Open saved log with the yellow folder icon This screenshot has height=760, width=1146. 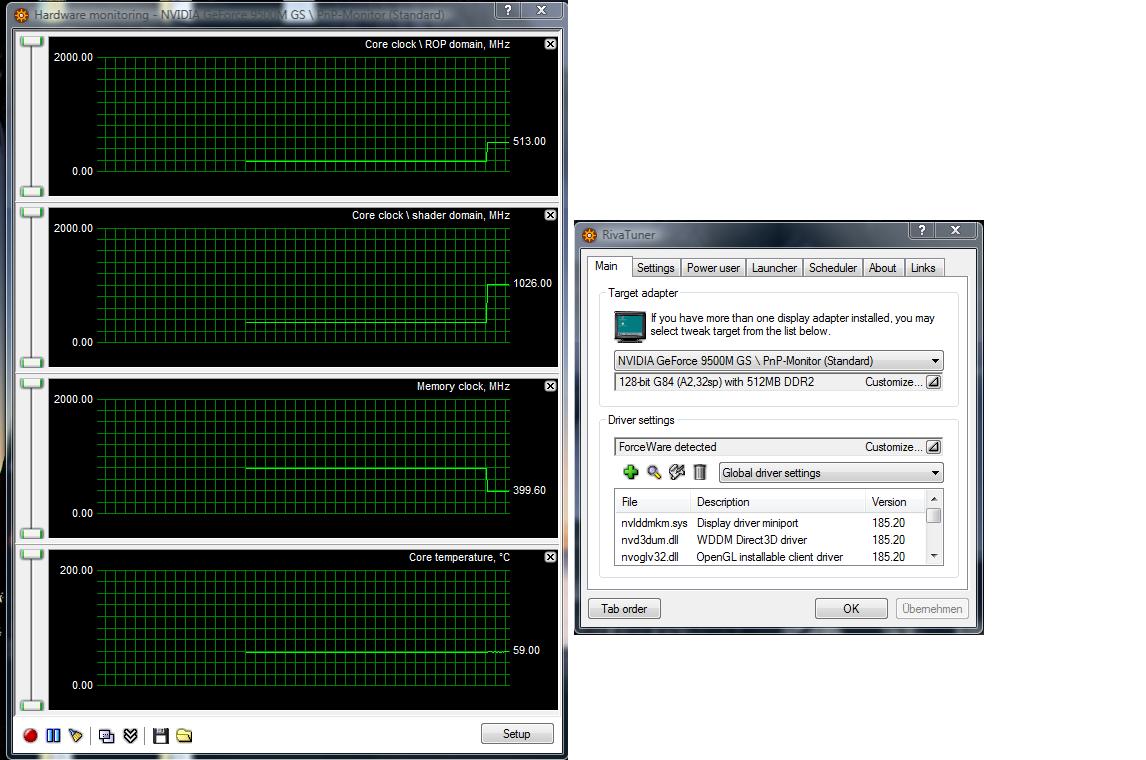pos(184,736)
